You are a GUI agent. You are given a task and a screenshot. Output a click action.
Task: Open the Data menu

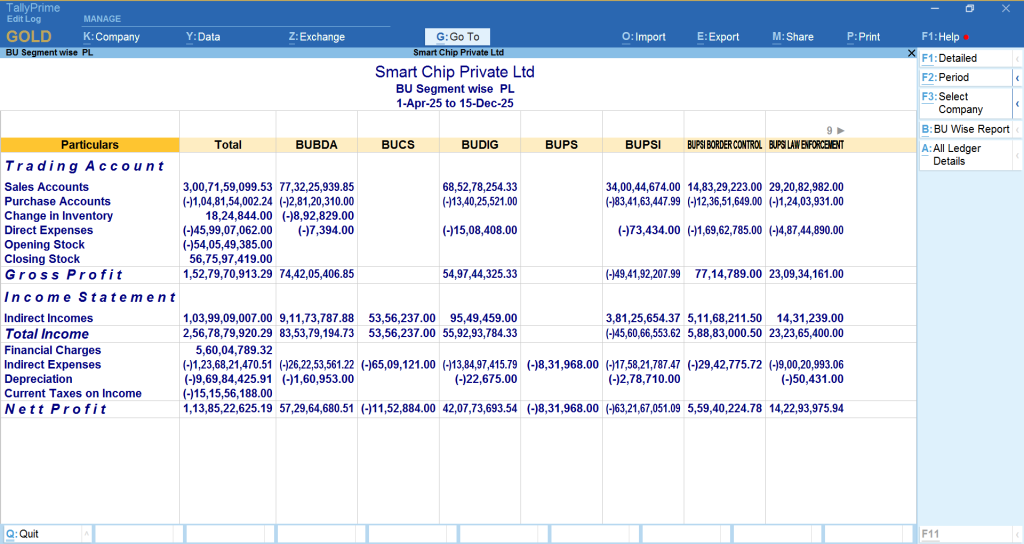click(x=203, y=37)
